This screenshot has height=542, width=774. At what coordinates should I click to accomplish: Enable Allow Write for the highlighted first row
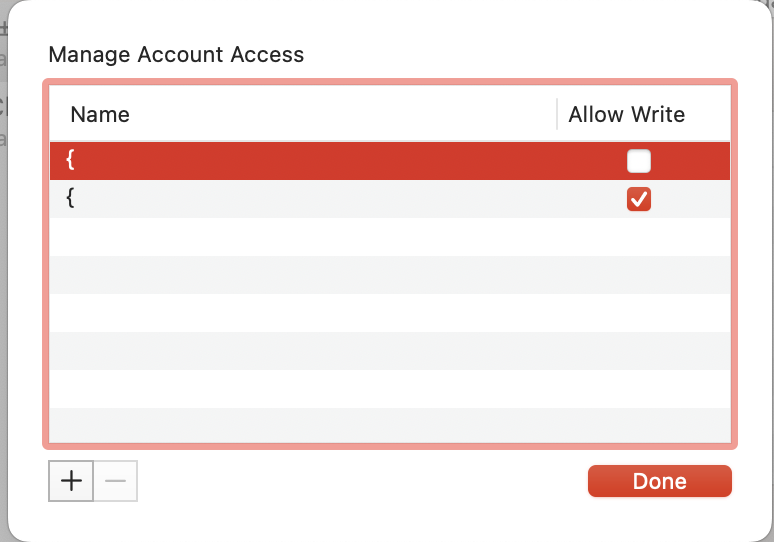(x=638, y=161)
